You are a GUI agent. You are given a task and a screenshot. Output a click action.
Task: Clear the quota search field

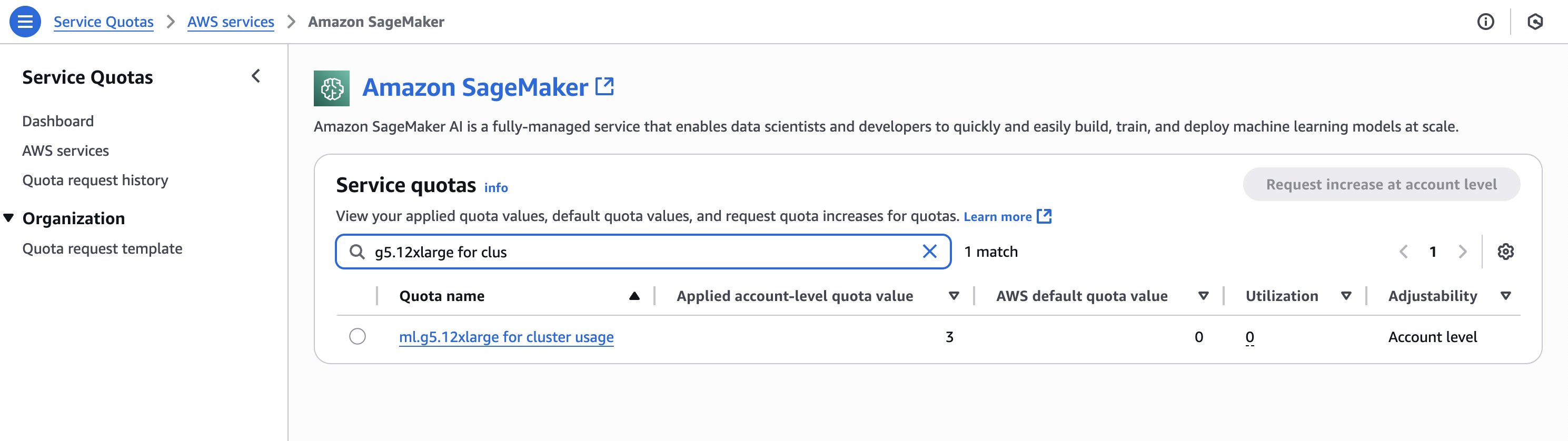[x=929, y=251]
